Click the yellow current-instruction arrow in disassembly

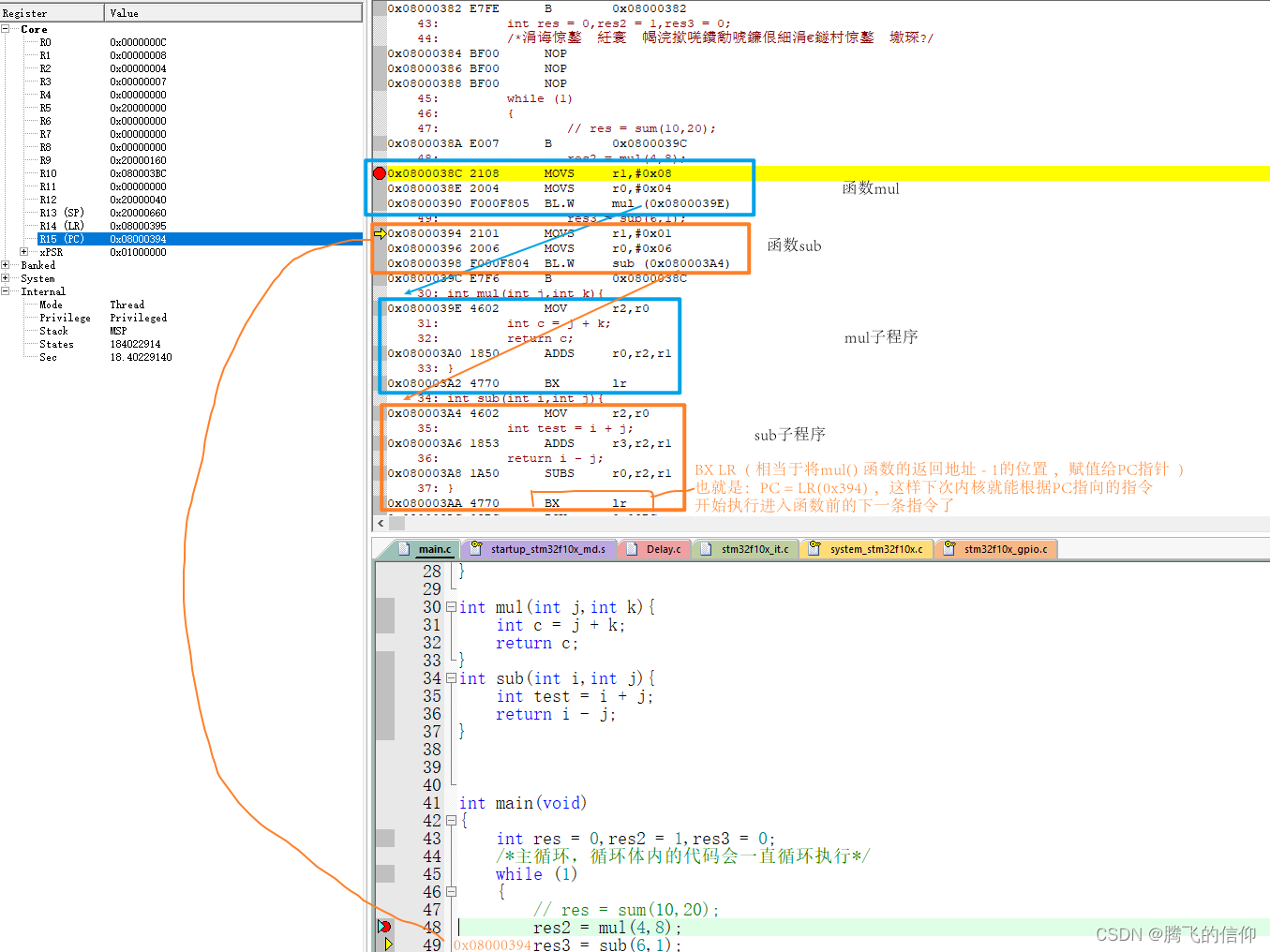(380, 232)
